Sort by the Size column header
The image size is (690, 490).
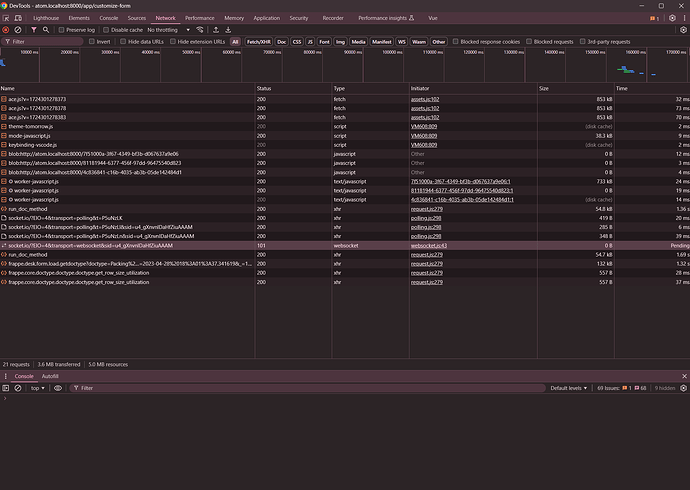coord(576,88)
